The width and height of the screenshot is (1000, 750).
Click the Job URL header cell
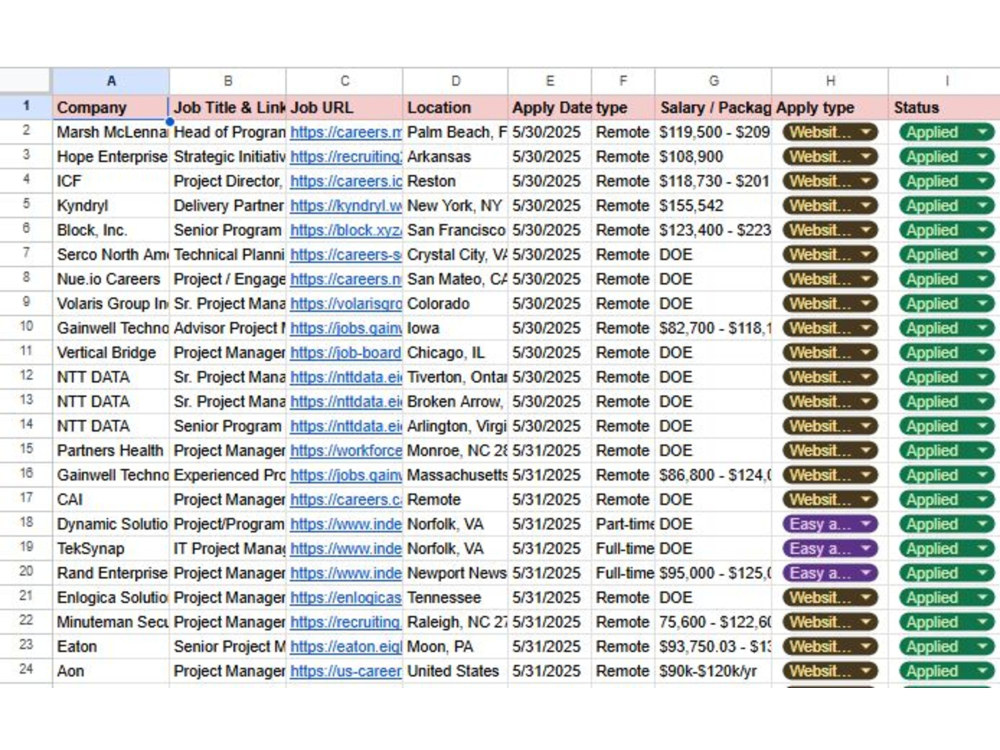[344, 107]
